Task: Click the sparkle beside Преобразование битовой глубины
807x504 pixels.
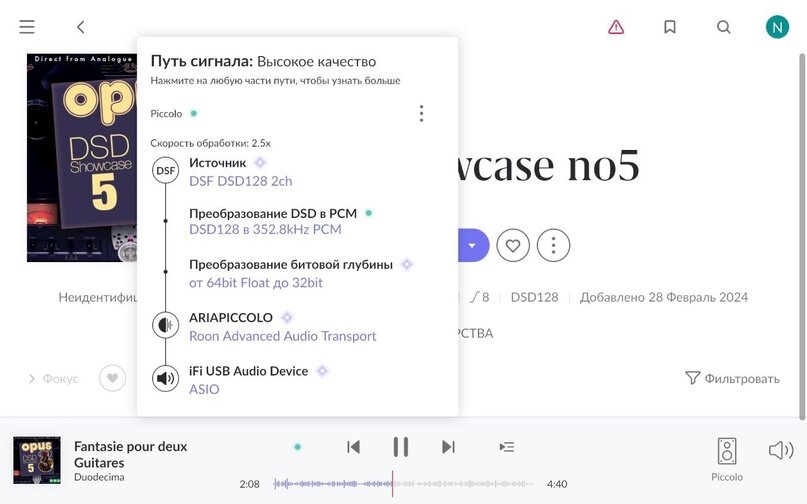Action: (x=407, y=264)
